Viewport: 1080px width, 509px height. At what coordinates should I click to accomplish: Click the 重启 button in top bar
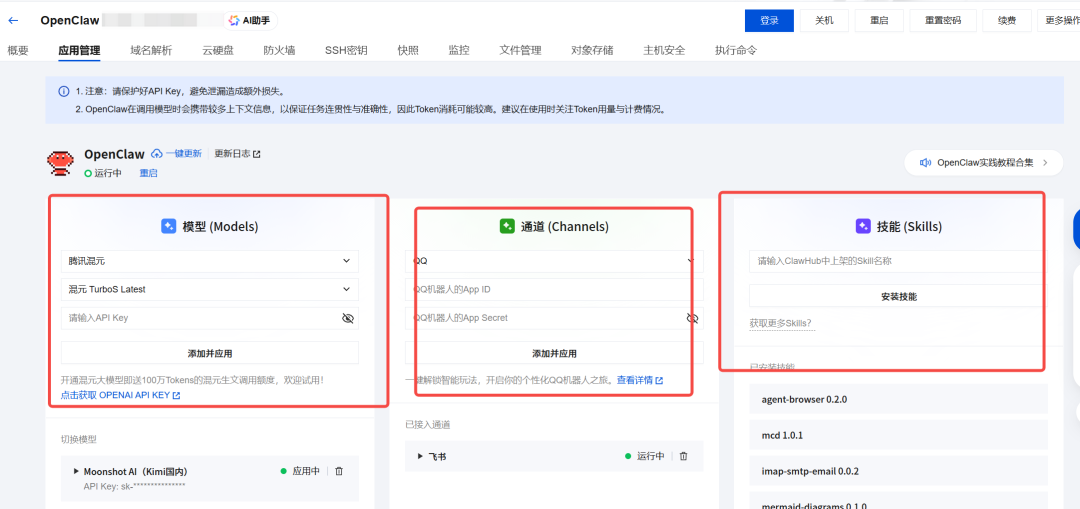[879, 21]
